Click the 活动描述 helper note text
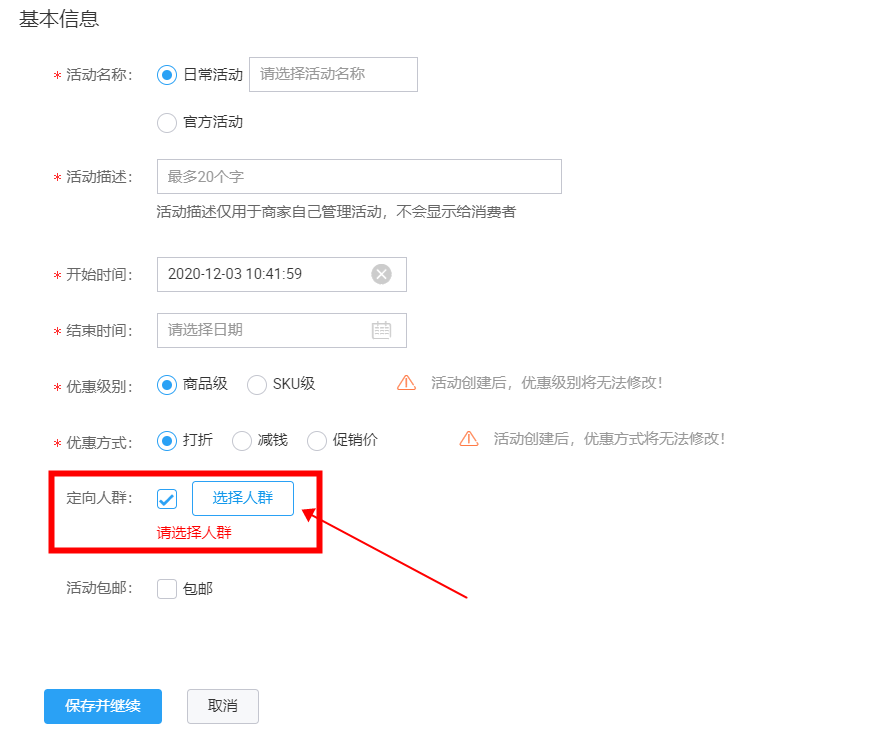The height and width of the screenshot is (746, 894). click(336, 212)
